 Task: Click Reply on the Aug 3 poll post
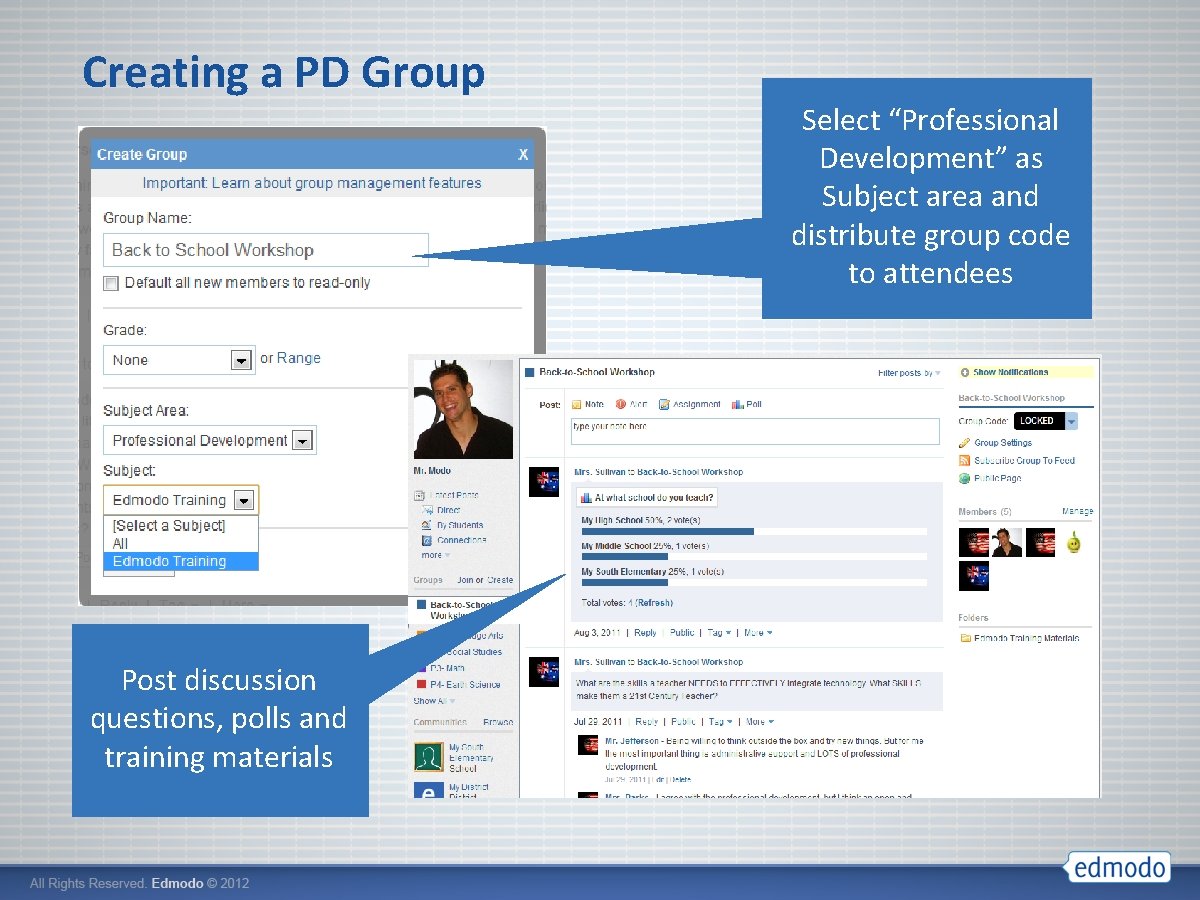646,633
